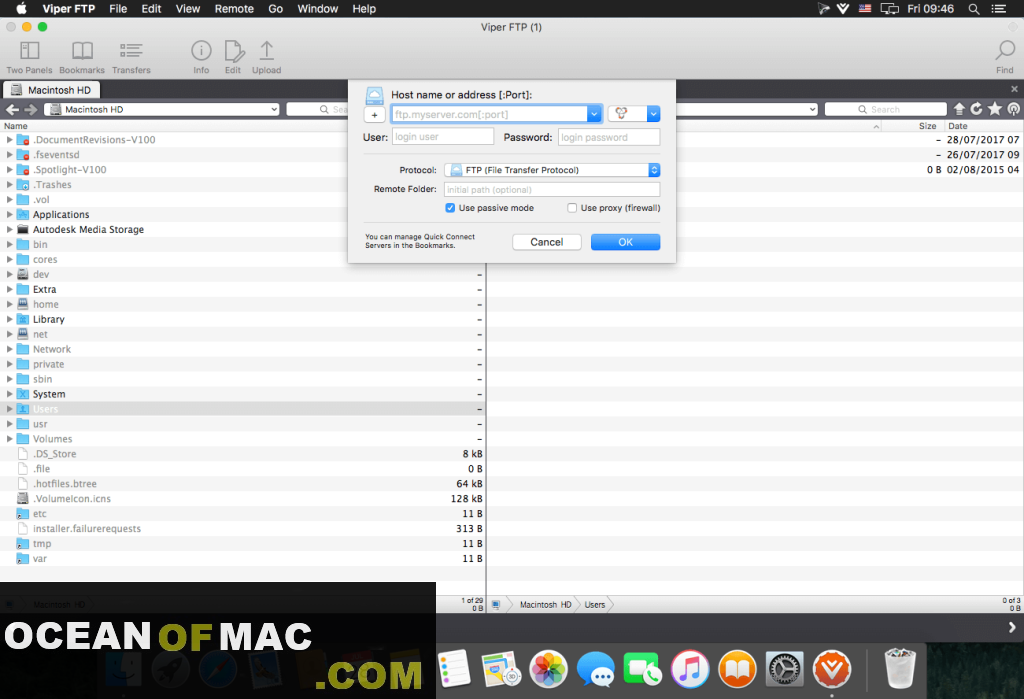Open iTunes in the Dock

[690, 670]
